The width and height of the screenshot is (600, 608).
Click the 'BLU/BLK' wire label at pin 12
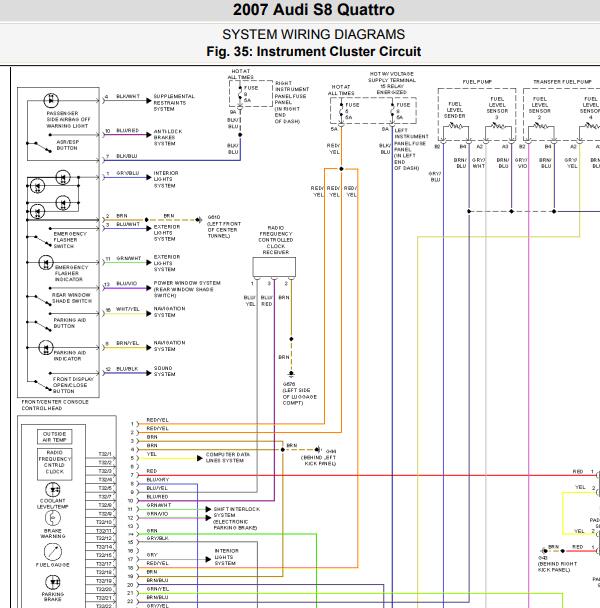pyautogui.click(x=127, y=369)
